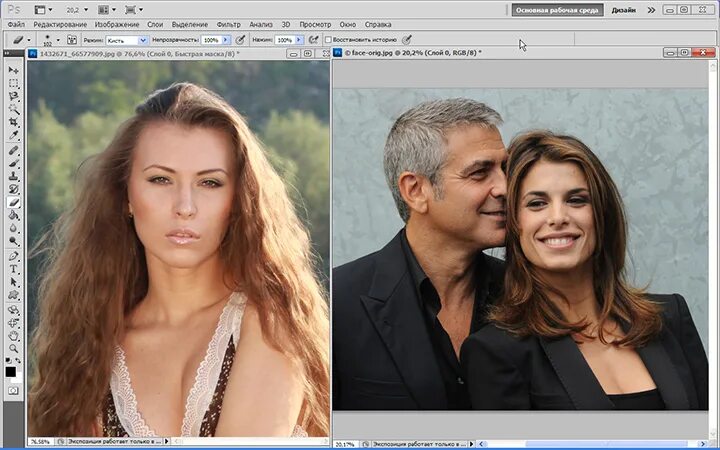
Task: Select the Eraser tool in toolbox
Action: coord(13,202)
